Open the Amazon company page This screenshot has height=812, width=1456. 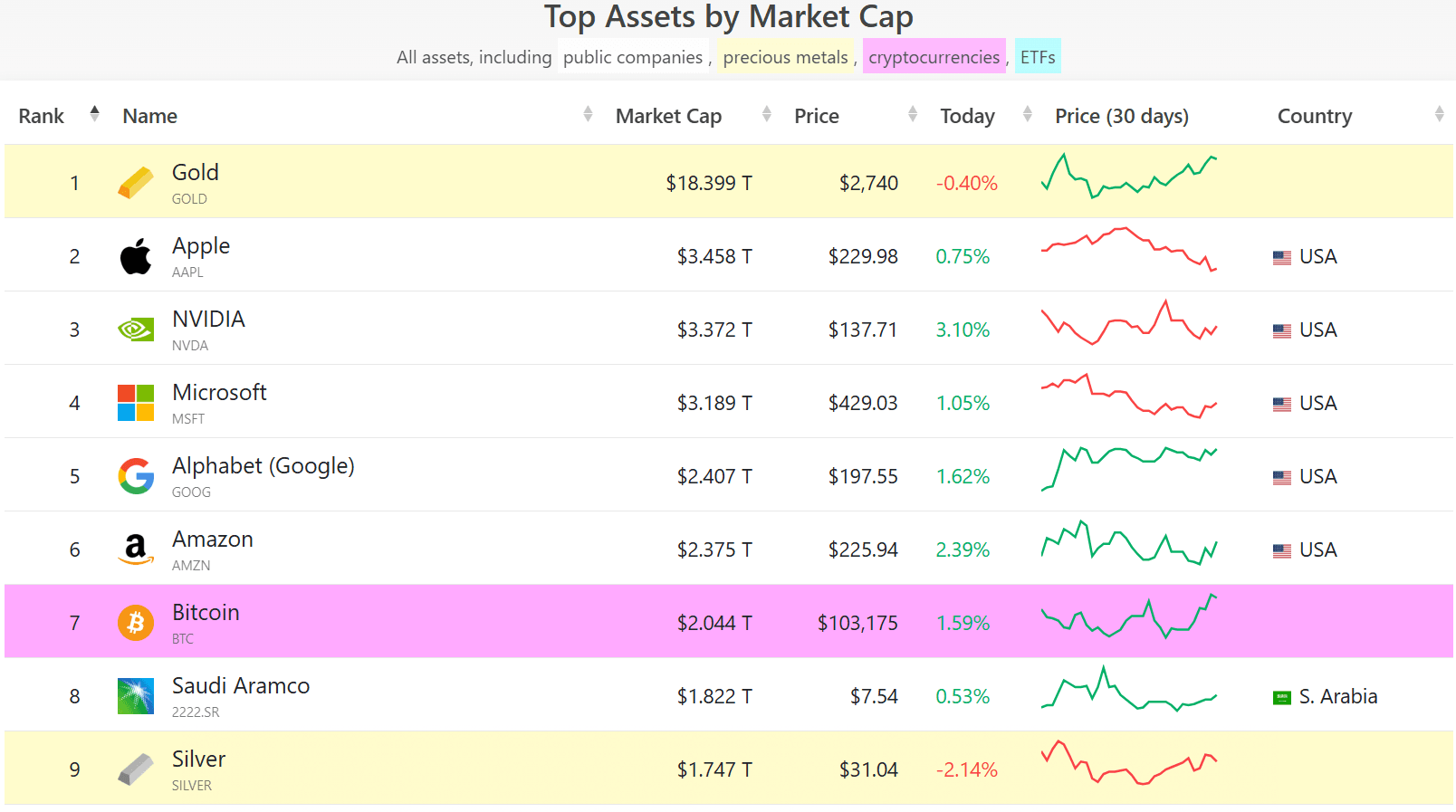(x=213, y=539)
